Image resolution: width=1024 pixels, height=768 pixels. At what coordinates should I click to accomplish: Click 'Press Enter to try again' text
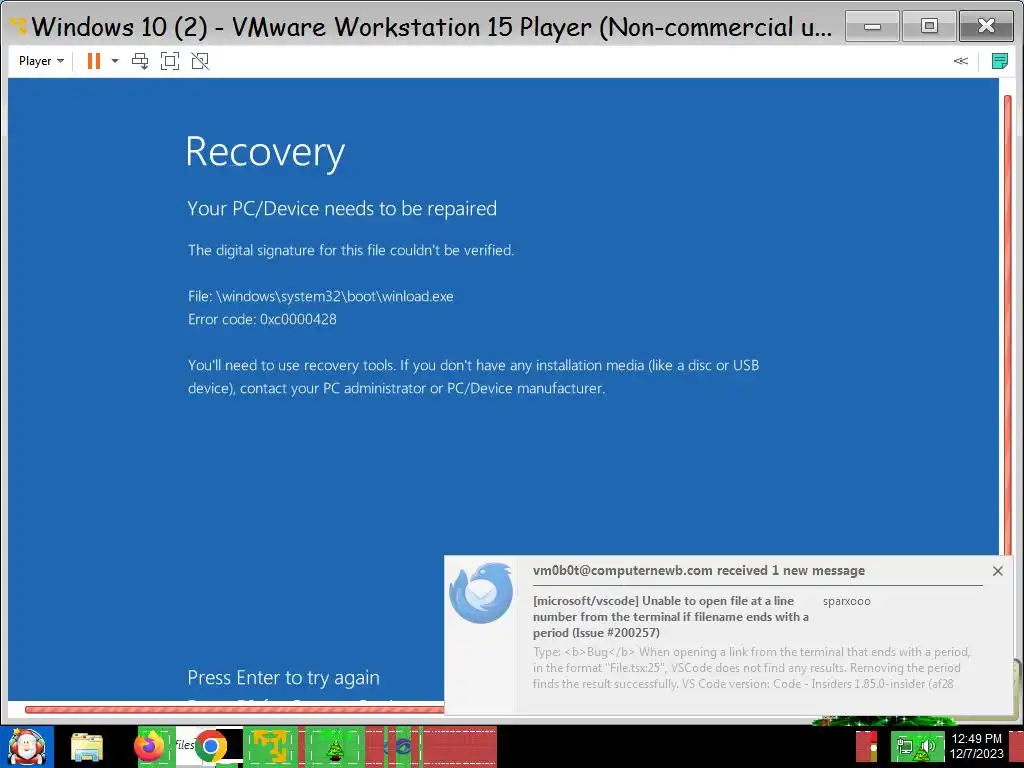pyautogui.click(x=283, y=678)
